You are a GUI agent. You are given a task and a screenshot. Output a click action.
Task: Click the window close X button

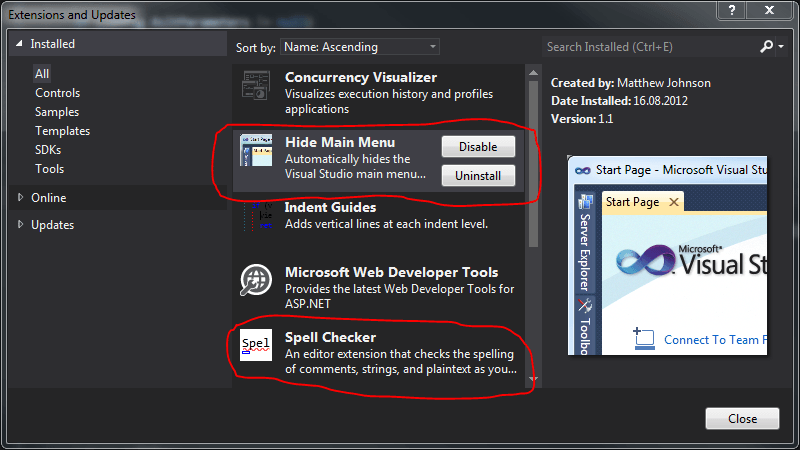tap(769, 10)
